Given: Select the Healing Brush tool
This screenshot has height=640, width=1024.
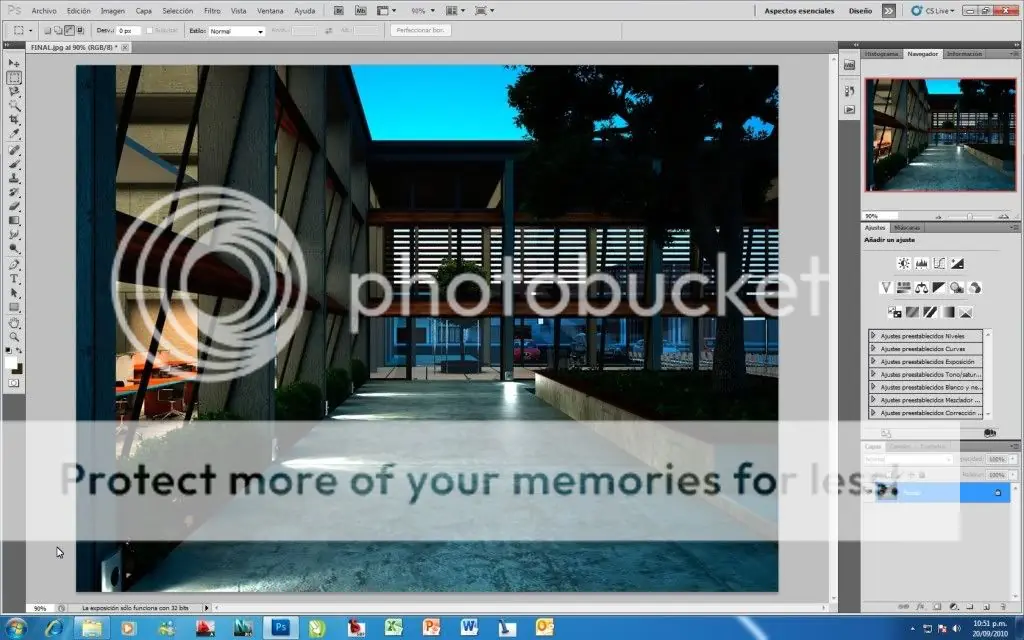Looking at the screenshot, I should tap(14, 150).
